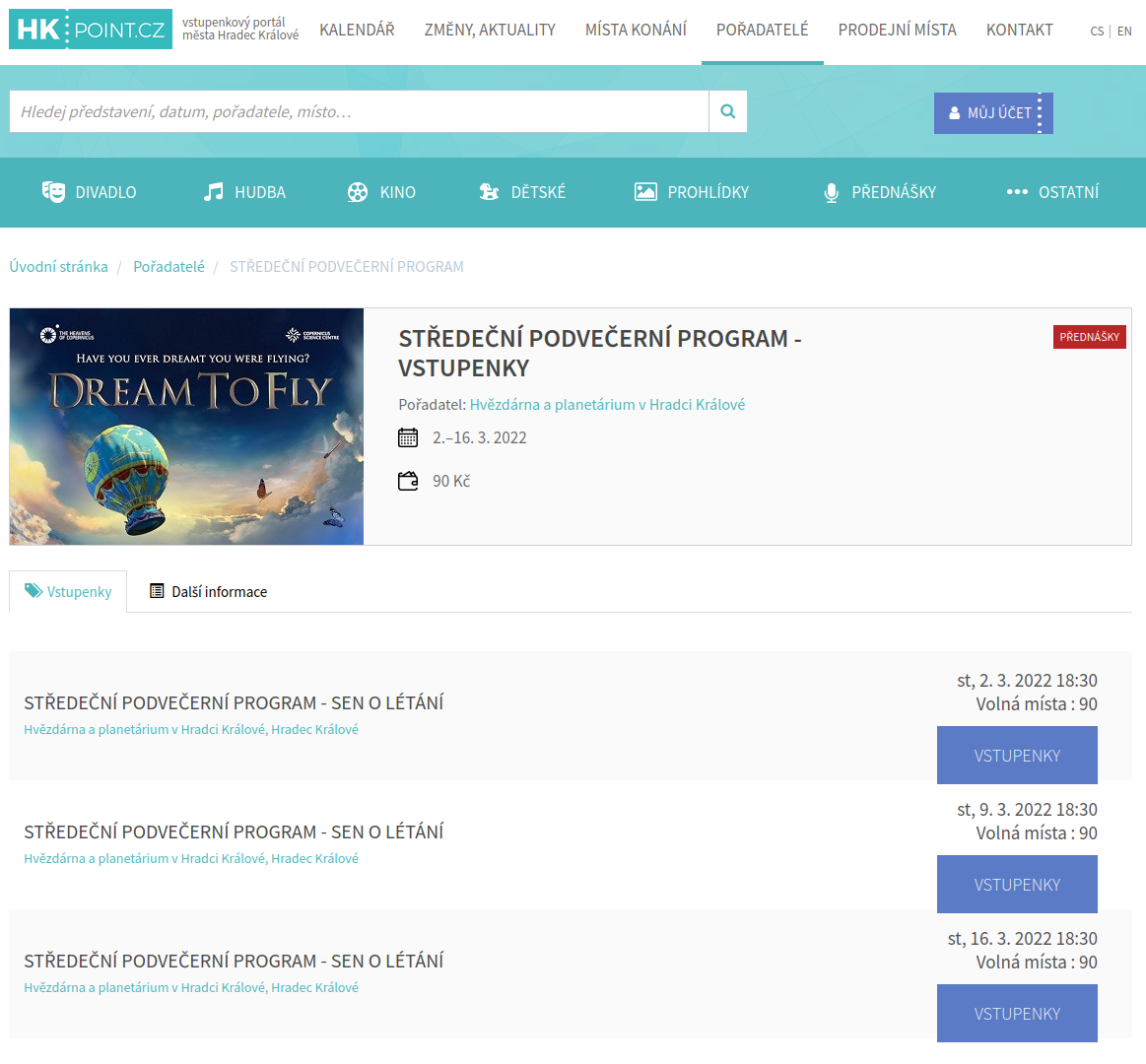The width and height of the screenshot is (1146, 1064).
Task: Browse the Dětské category
Action: [522, 192]
